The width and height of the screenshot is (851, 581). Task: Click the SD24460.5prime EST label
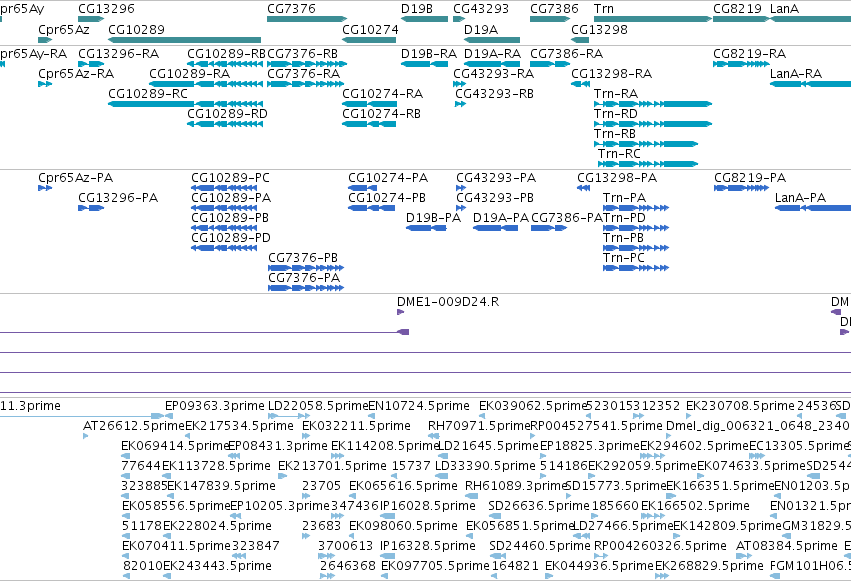pyautogui.click(x=539, y=546)
